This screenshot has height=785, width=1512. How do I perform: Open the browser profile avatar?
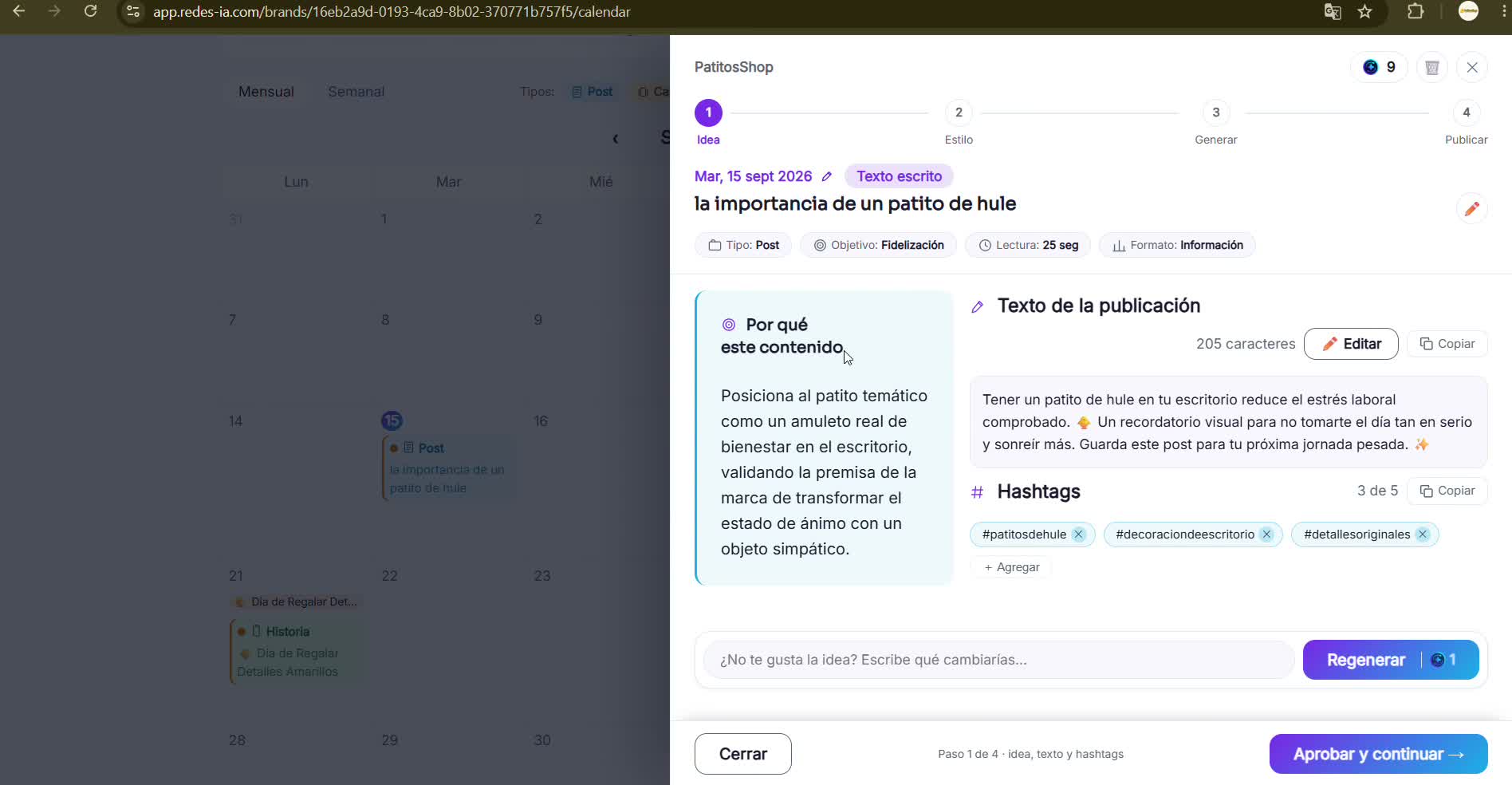(x=1468, y=11)
